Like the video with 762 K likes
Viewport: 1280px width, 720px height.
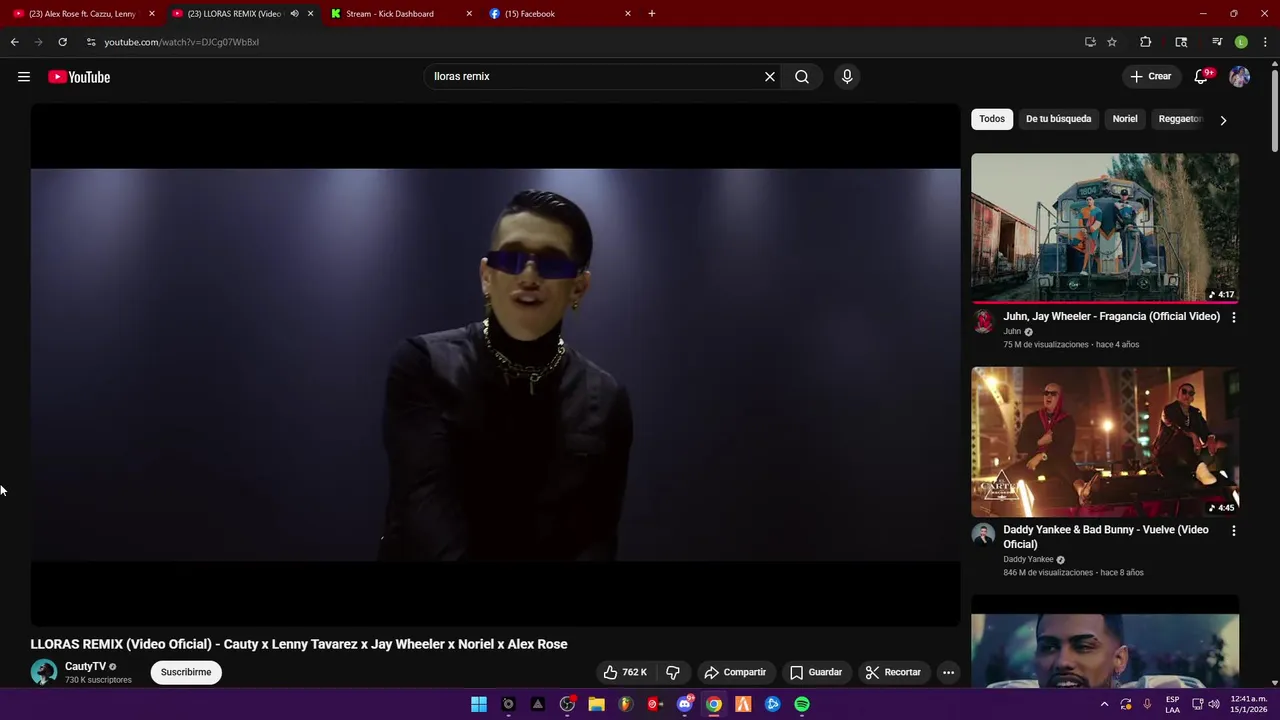(624, 672)
